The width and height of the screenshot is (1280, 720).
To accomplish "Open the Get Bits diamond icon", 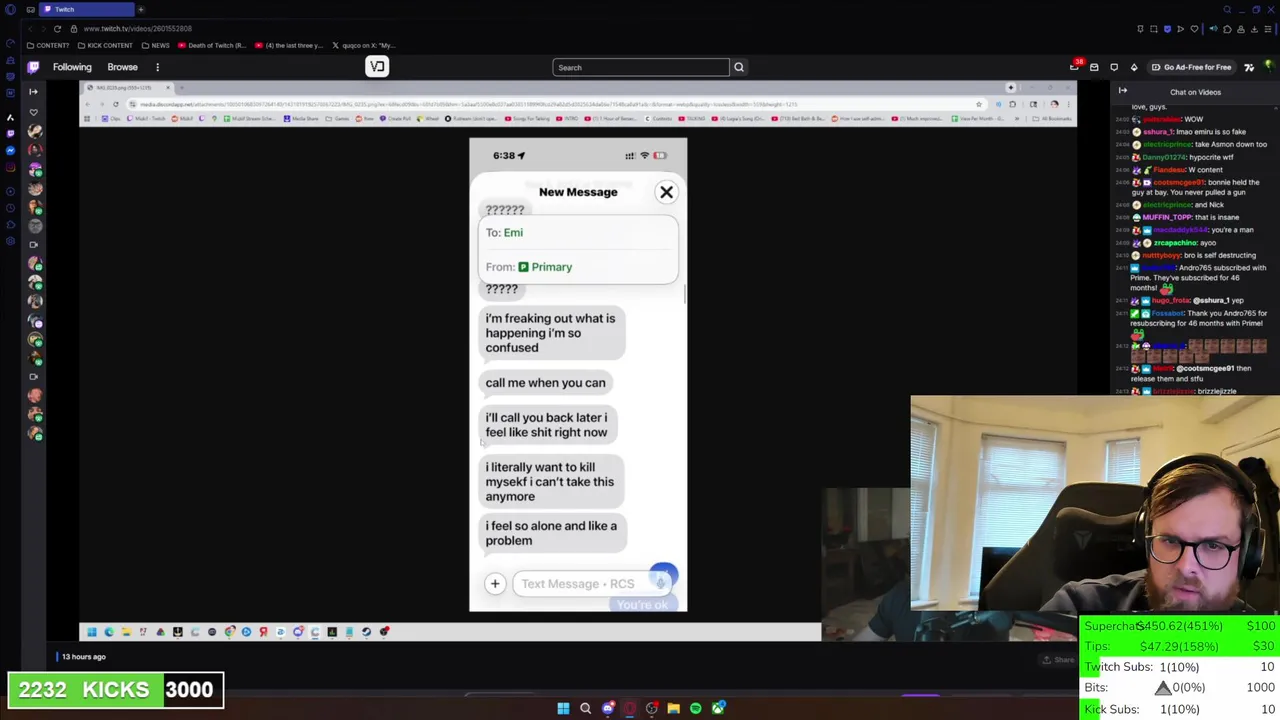I will coord(1134,67).
